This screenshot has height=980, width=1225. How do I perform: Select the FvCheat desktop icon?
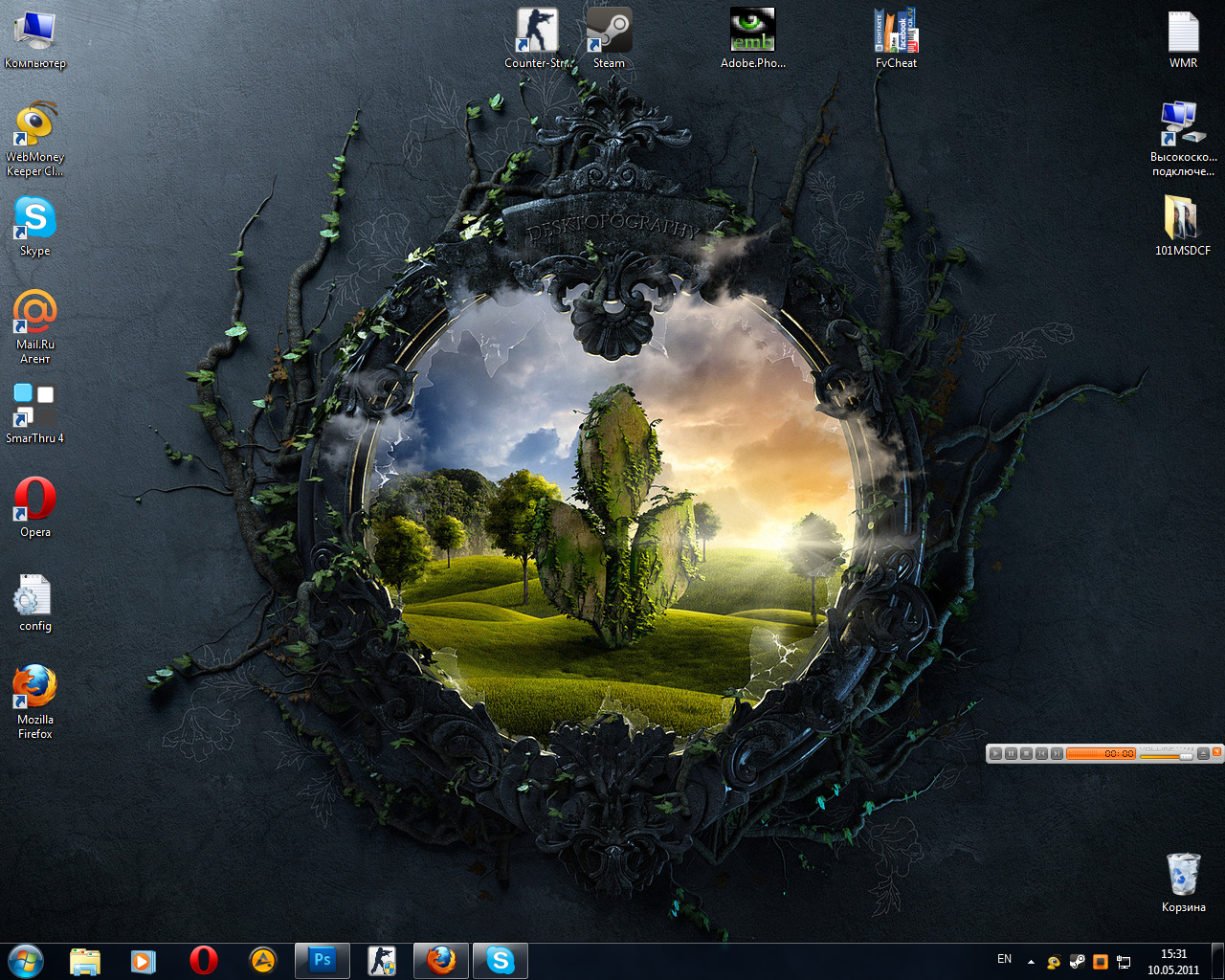pyautogui.click(x=896, y=39)
